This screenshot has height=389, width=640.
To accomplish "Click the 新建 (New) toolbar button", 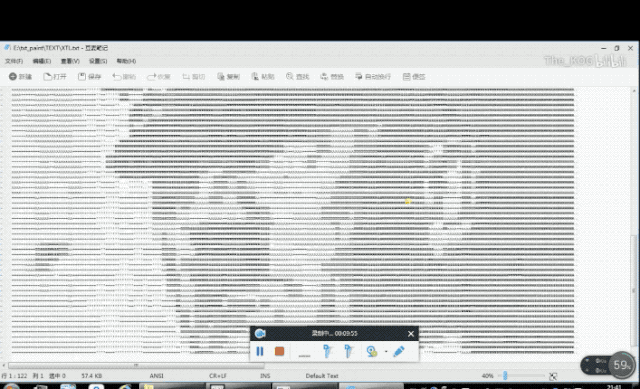I will coord(20,76).
